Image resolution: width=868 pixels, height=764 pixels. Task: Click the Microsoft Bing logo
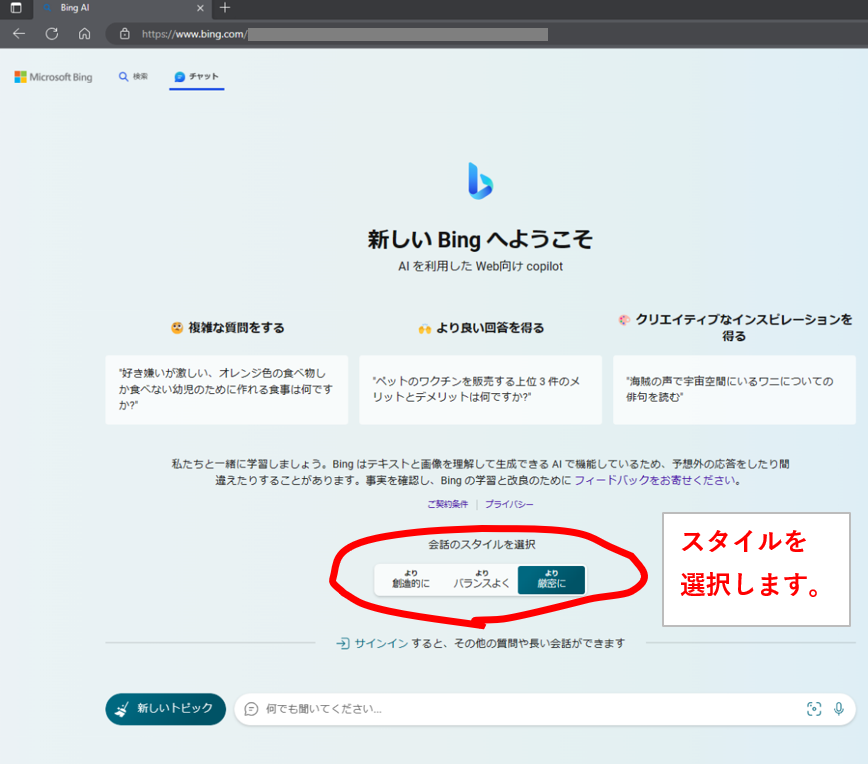(54, 77)
